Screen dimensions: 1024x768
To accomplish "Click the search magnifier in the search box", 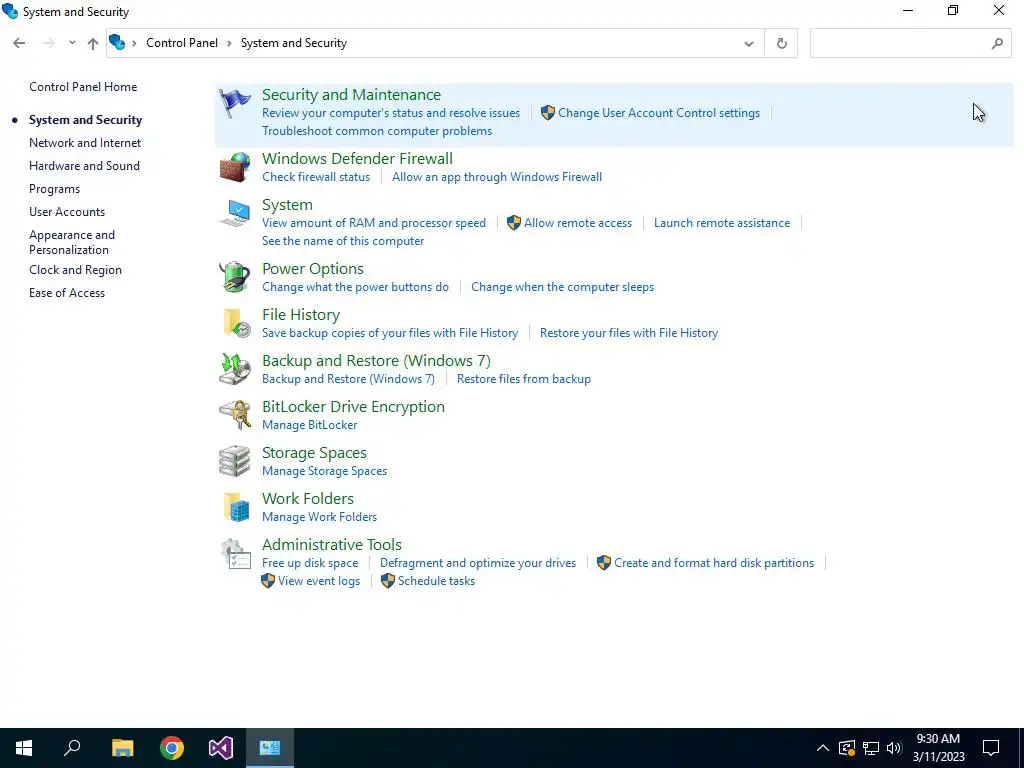I will coord(997,44).
